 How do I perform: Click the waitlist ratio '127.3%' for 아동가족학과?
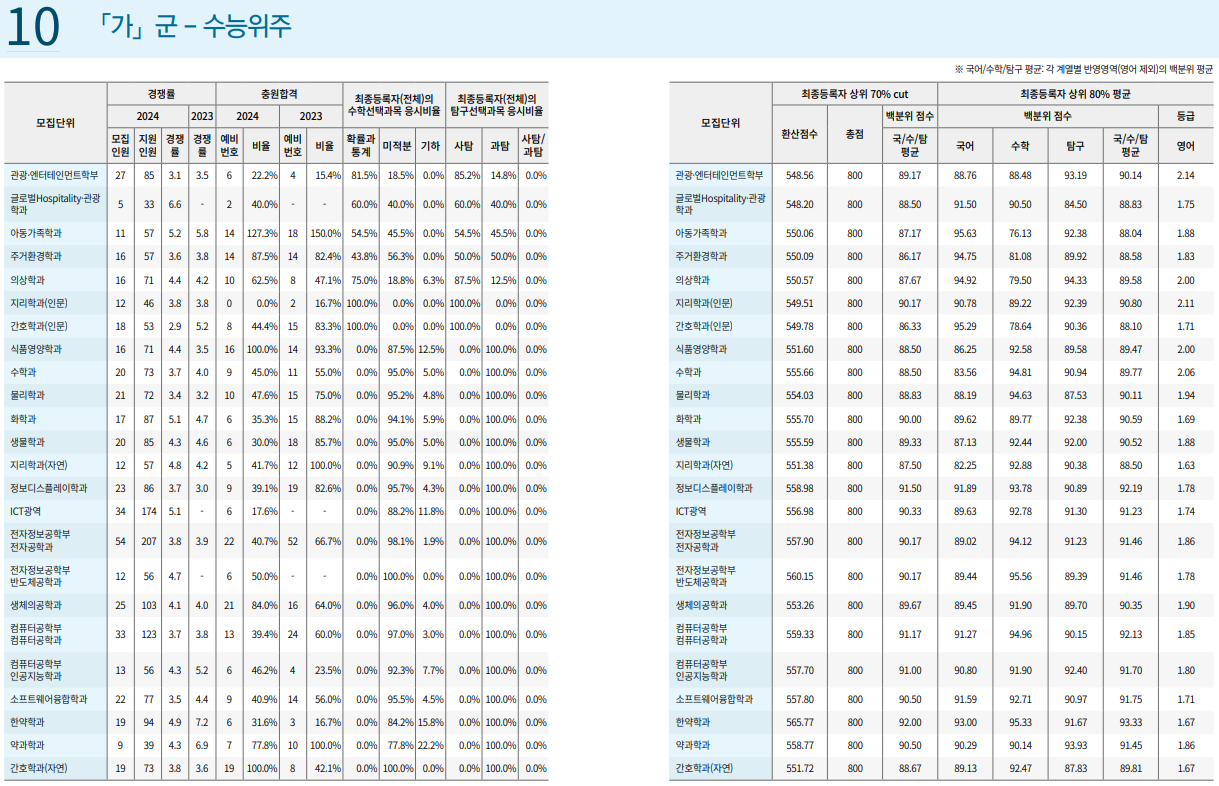point(263,233)
